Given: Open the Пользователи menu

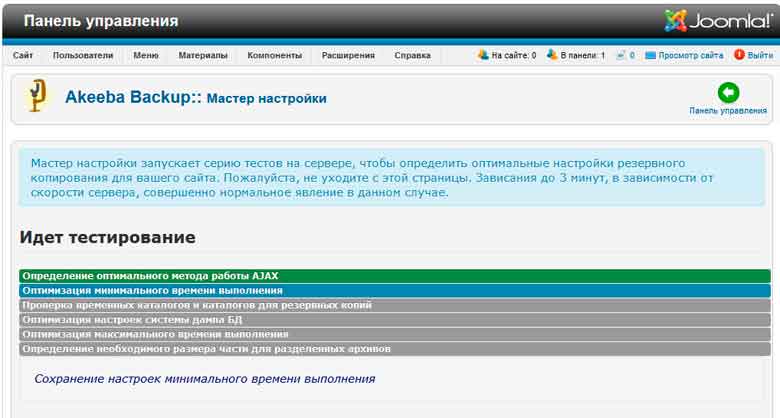Looking at the screenshot, I should pos(83,55).
